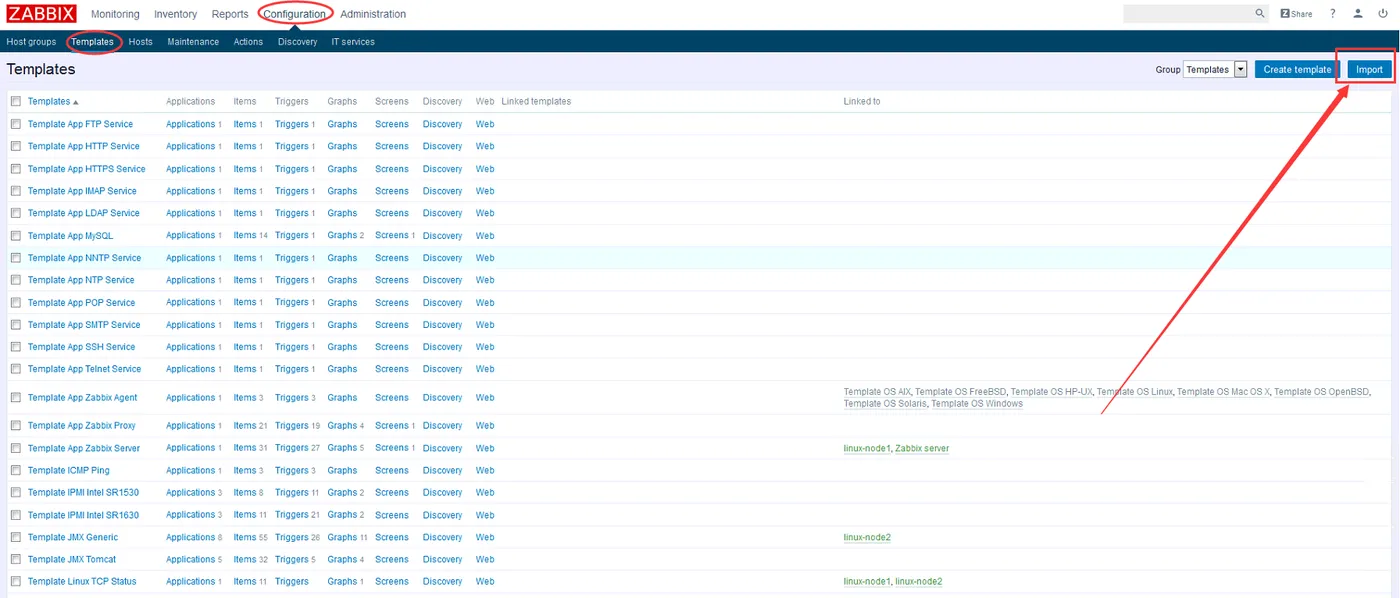Viewport: 1400px width, 598px height.
Task: Click the search magnifier icon
Action: pos(1260,14)
